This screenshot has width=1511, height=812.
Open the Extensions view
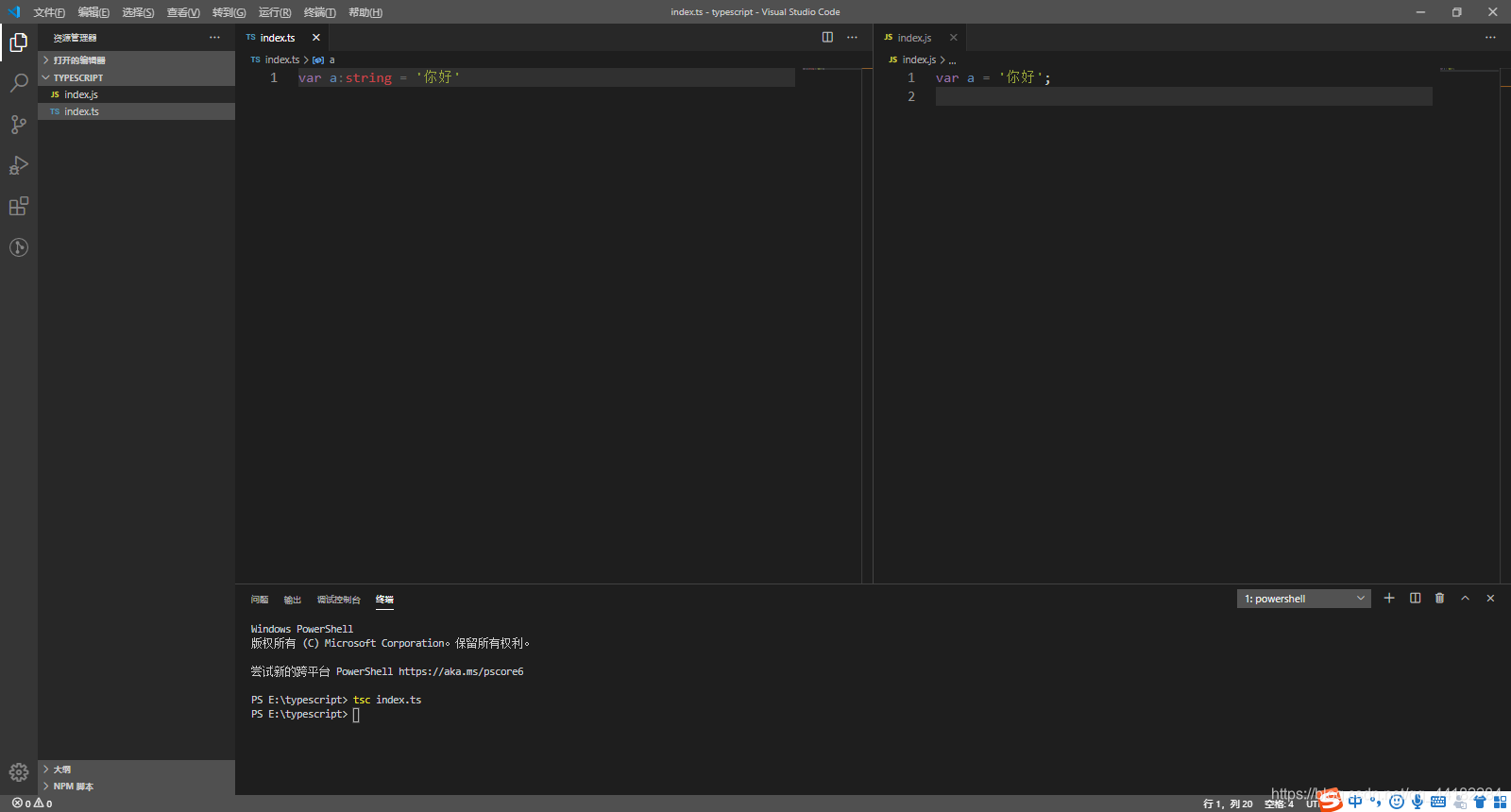coord(19,206)
